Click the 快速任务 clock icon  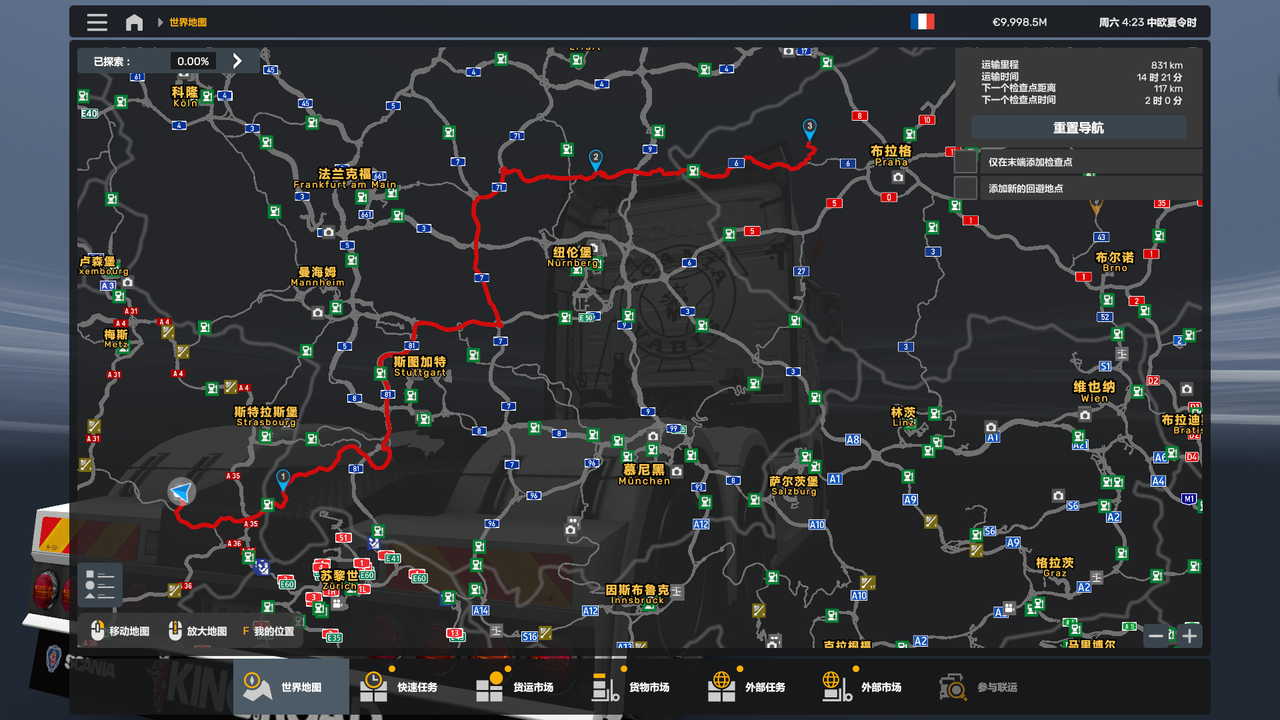coord(373,687)
